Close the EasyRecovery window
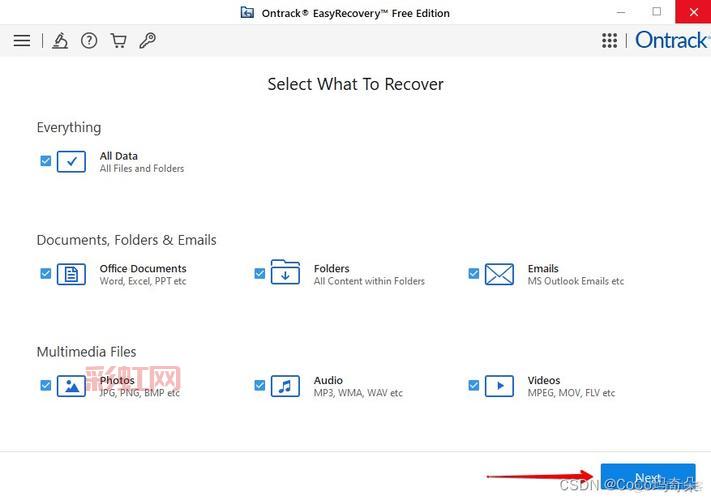 click(693, 12)
